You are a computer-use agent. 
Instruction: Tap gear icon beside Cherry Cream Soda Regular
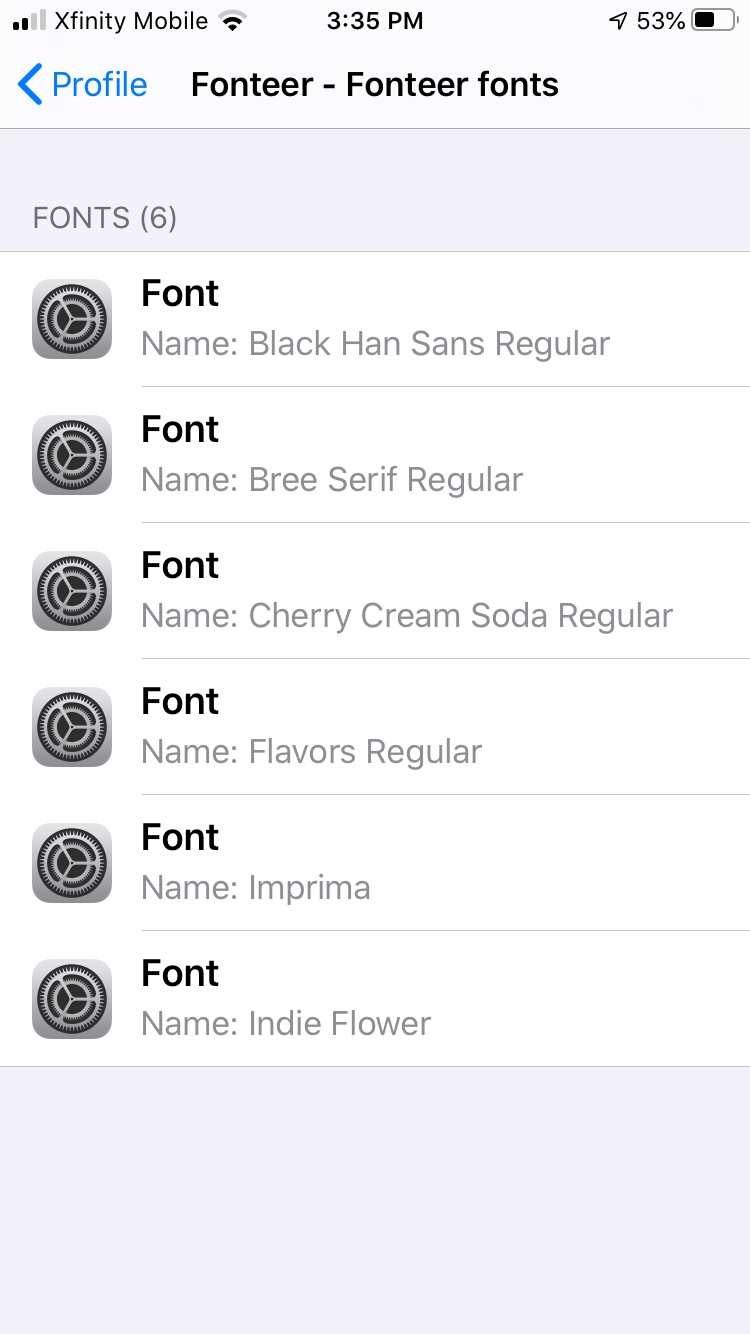[x=72, y=591]
